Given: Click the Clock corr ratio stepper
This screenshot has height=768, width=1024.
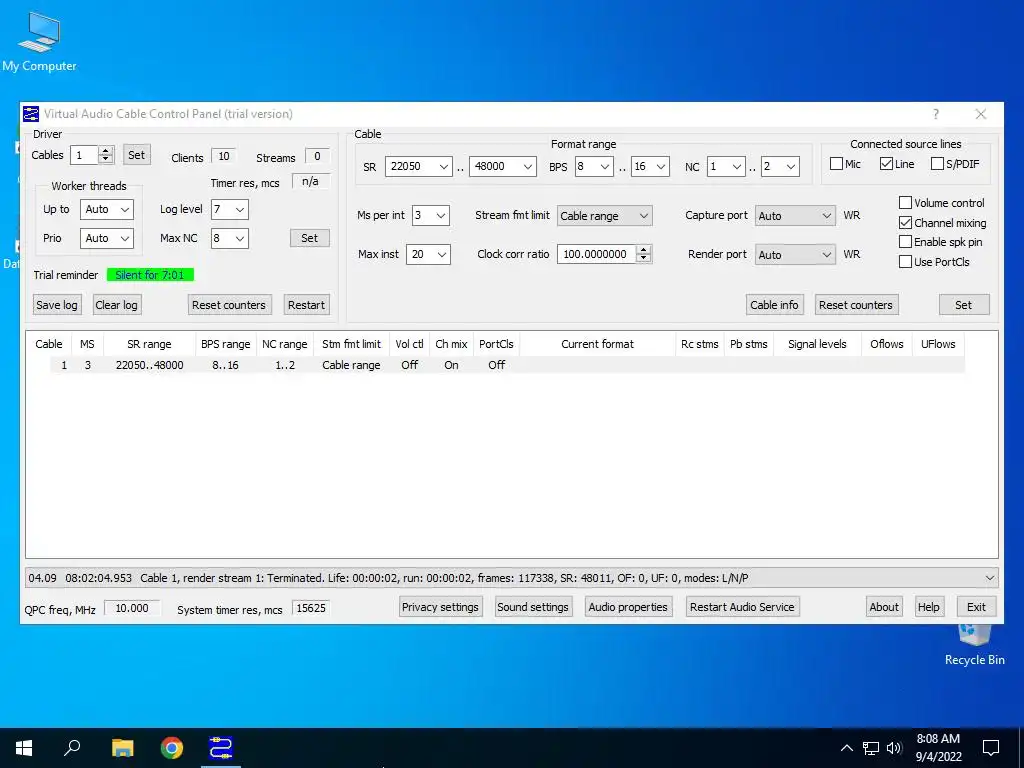Looking at the screenshot, I should (x=644, y=254).
